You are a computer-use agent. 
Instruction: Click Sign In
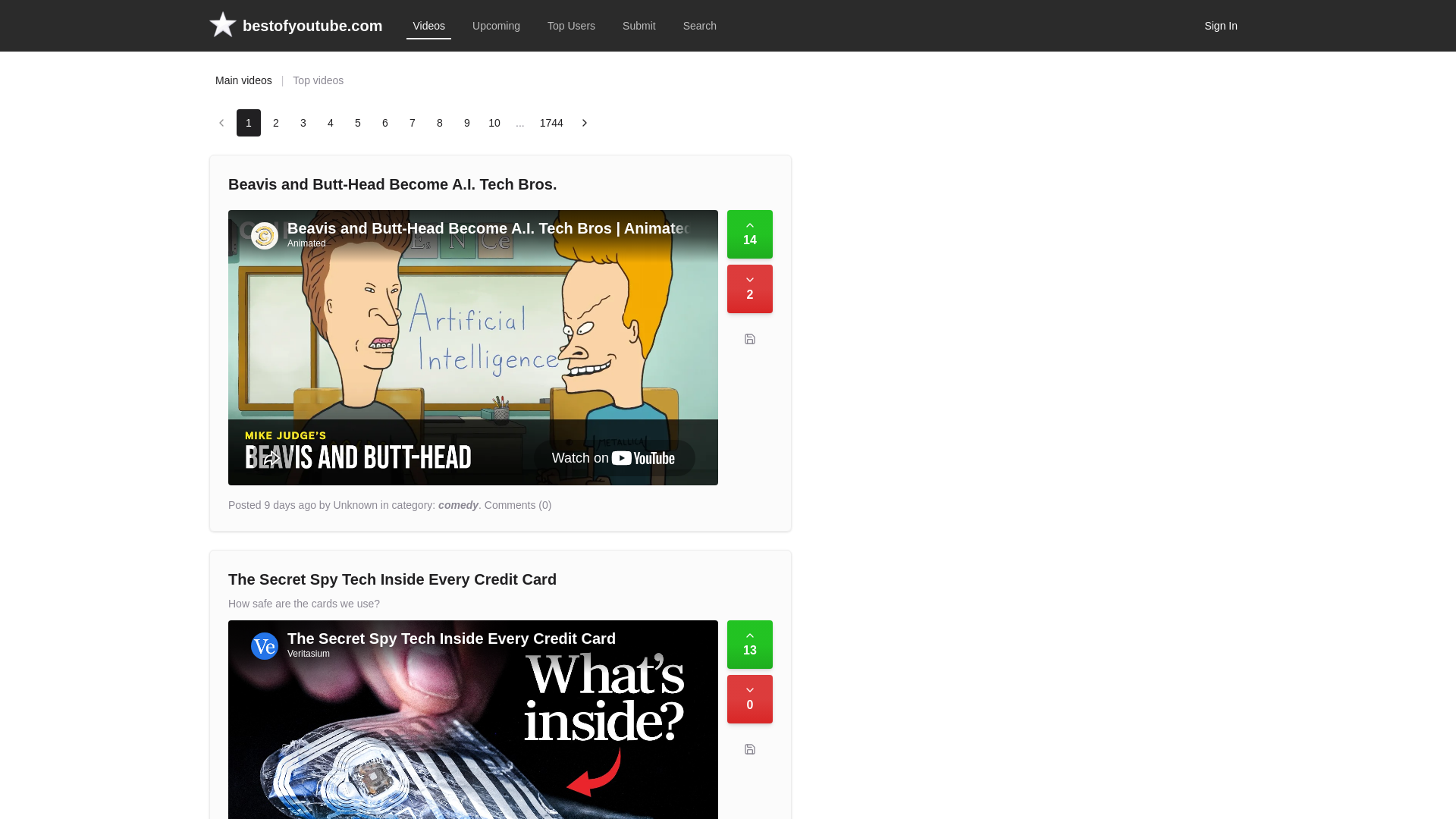click(x=1221, y=26)
